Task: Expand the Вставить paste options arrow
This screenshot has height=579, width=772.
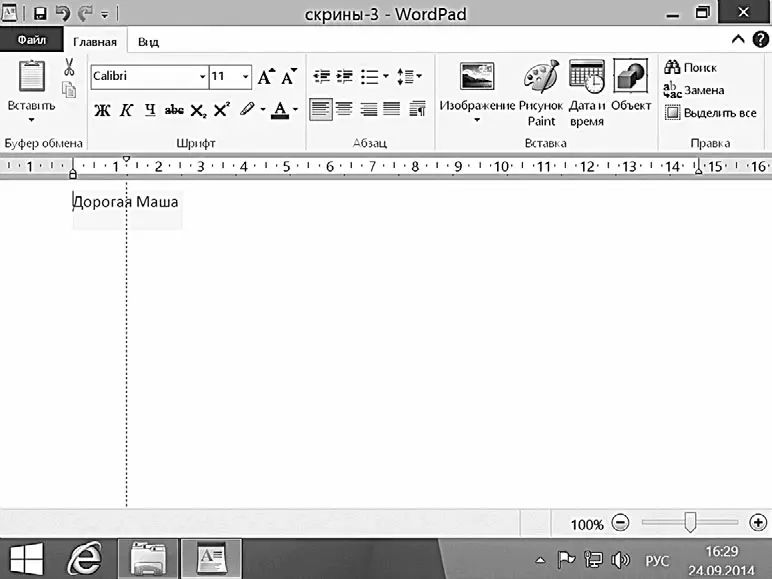Action: click(32, 120)
